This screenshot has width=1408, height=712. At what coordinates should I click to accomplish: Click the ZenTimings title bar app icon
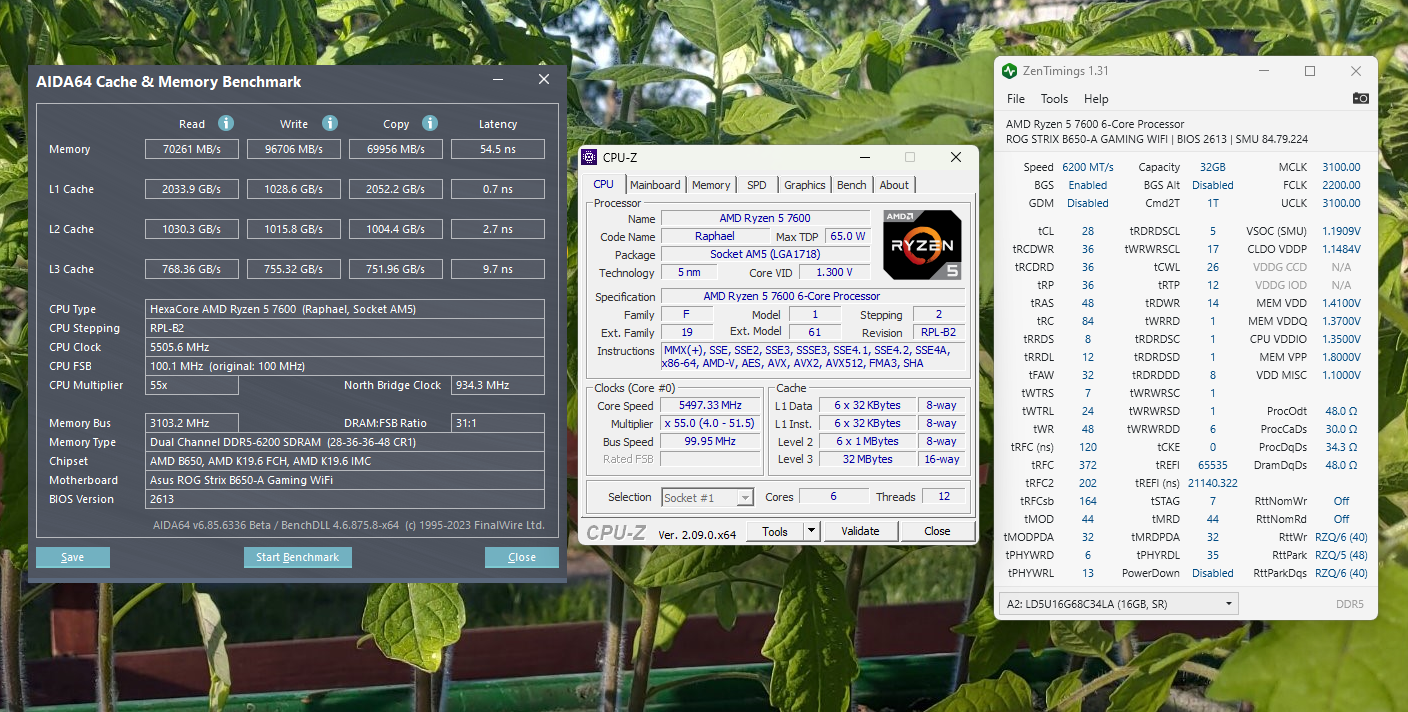1010,71
